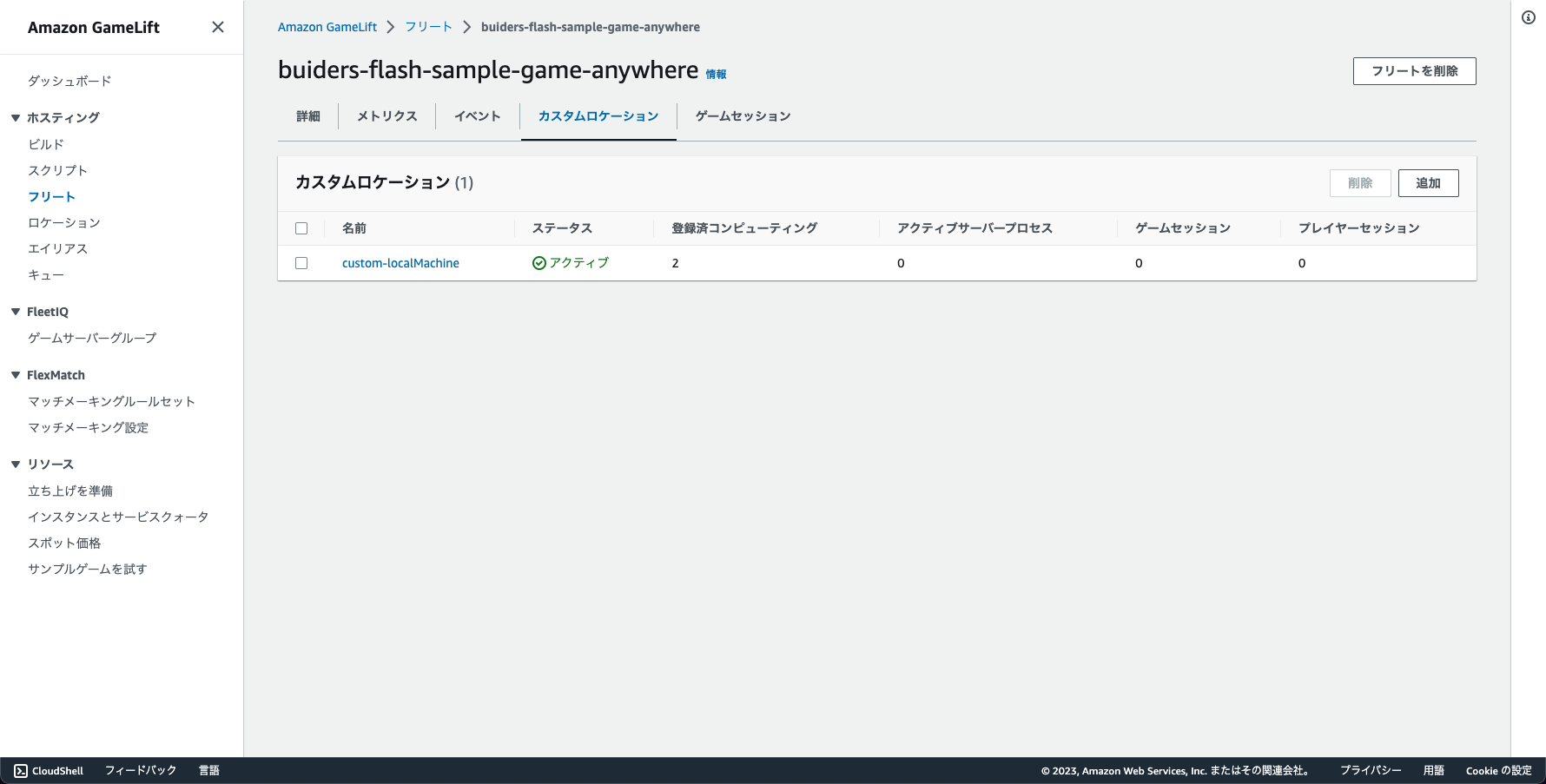Click the 追加 button
Screen dimensions: 1546x784
tap(1429, 183)
